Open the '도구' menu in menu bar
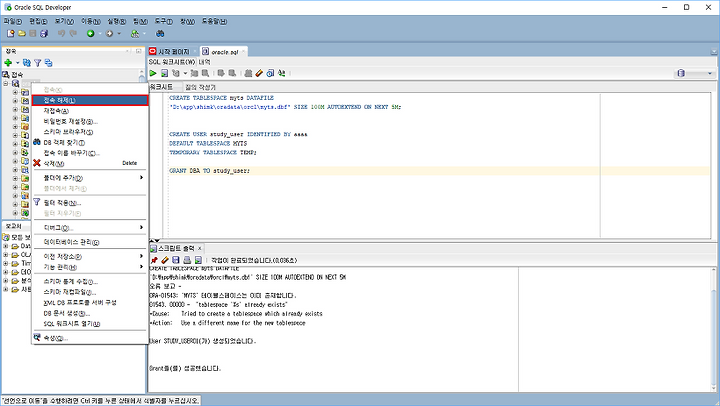Viewport: 720px width, 406px height. (x=163, y=21)
